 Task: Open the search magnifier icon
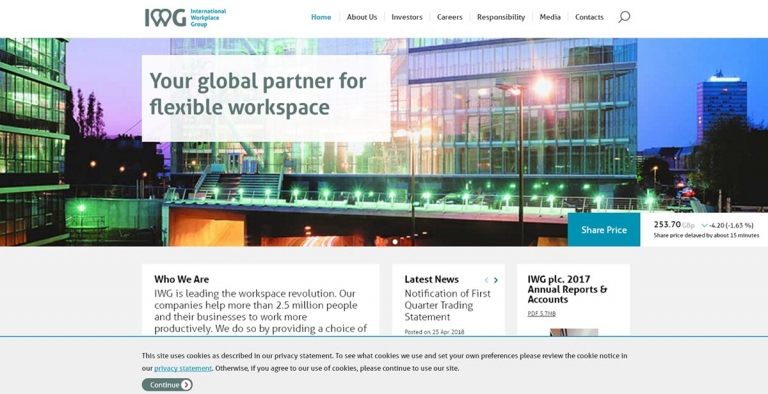click(x=624, y=17)
